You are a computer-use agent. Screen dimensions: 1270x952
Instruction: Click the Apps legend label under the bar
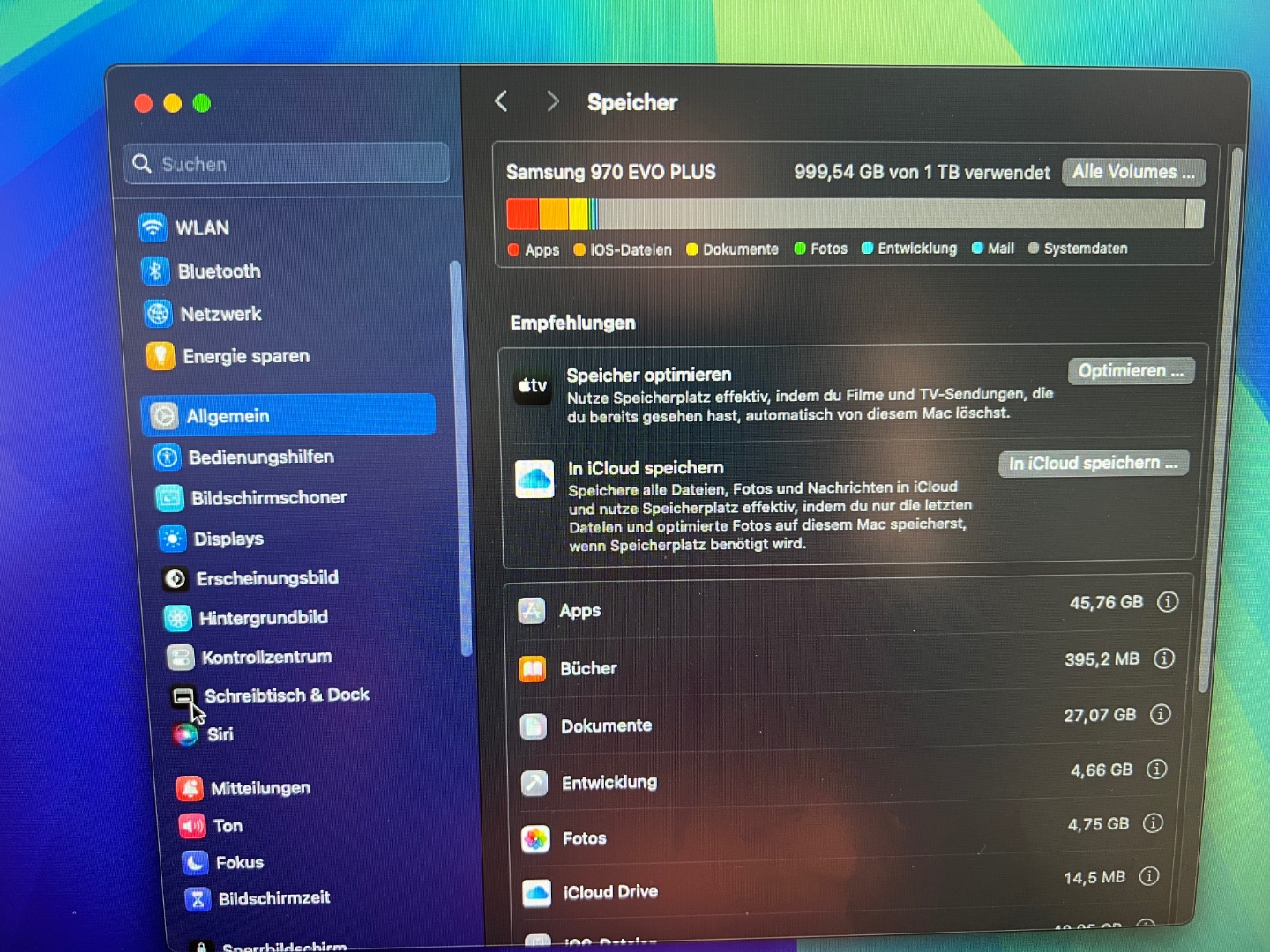point(542,250)
